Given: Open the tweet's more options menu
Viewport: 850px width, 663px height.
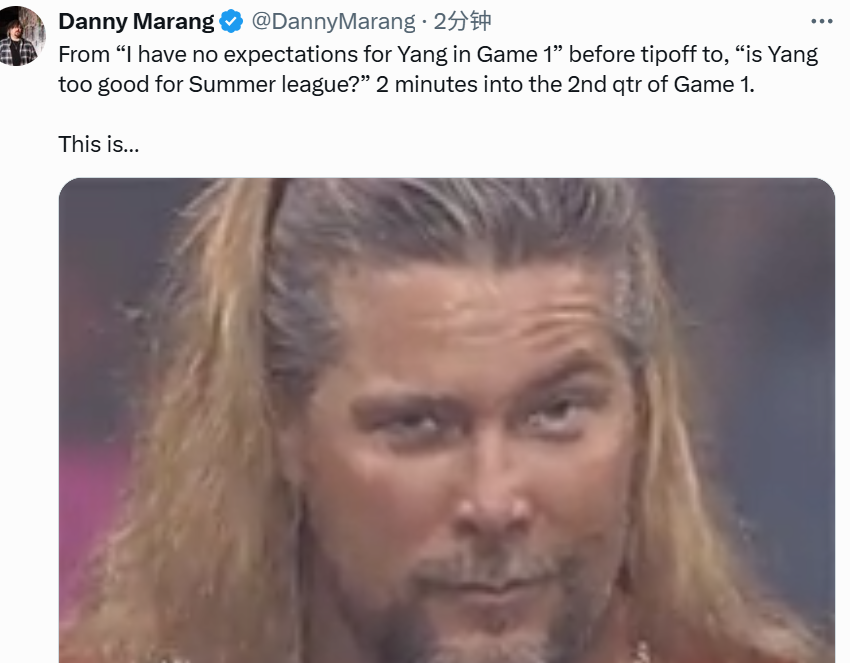Looking at the screenshot, I should click(x=821, y=21).
